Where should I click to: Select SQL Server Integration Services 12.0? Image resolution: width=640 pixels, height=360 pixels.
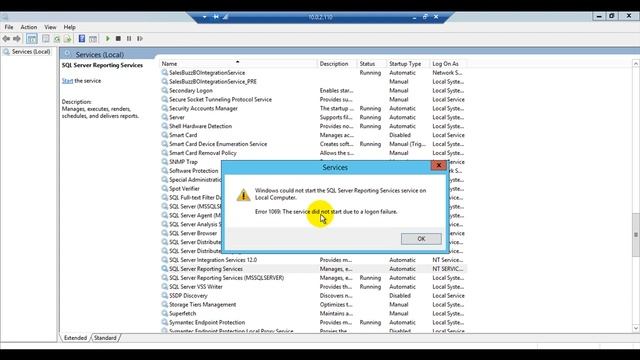(x=313, y=260)
